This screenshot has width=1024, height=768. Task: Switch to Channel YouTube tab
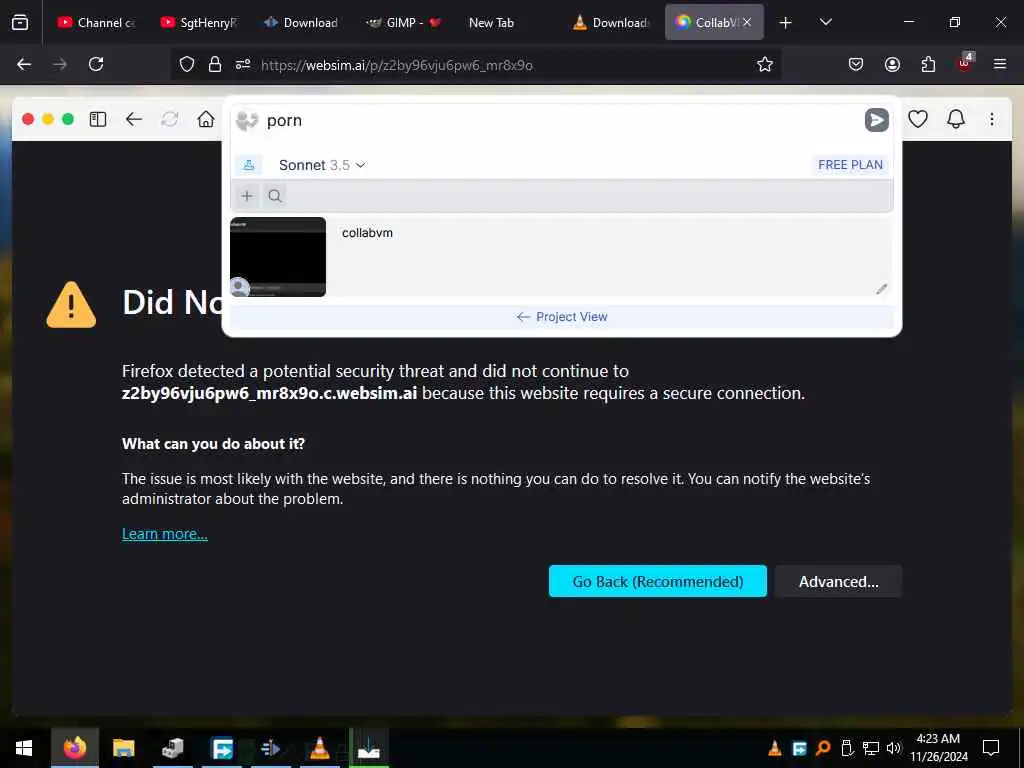(95, 22)
